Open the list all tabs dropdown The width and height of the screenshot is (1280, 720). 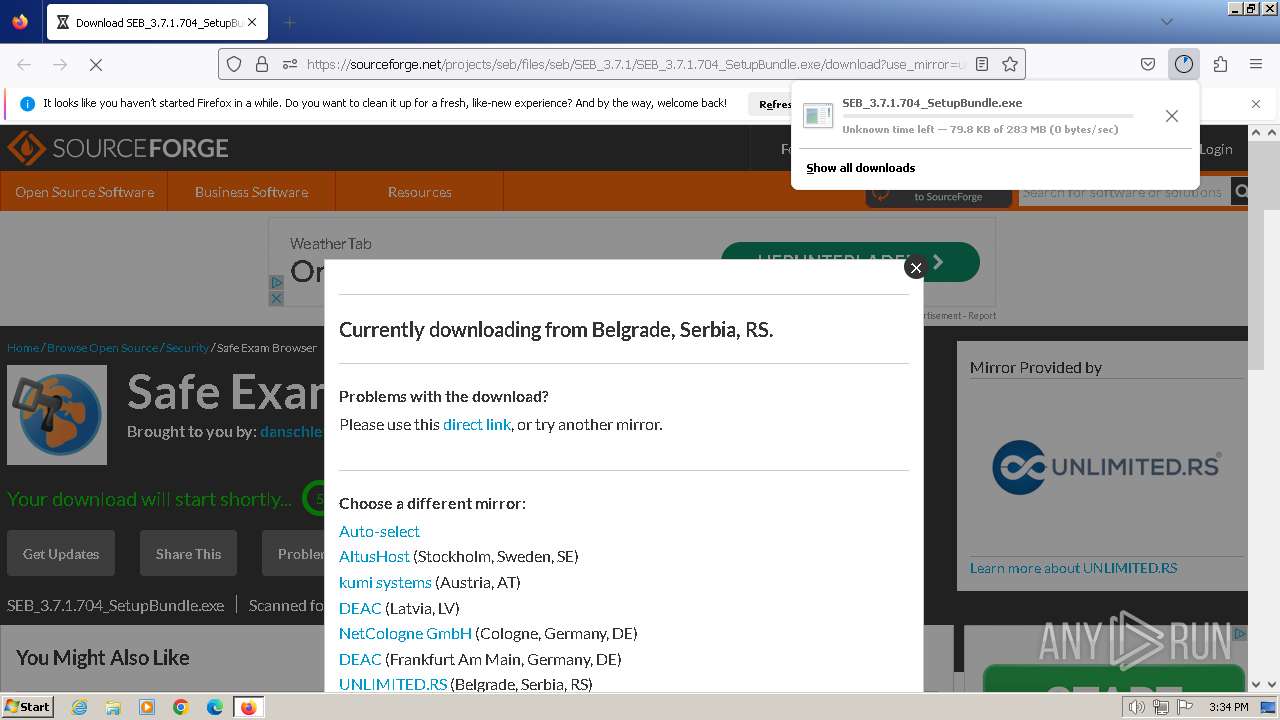tap(1166, 22)
